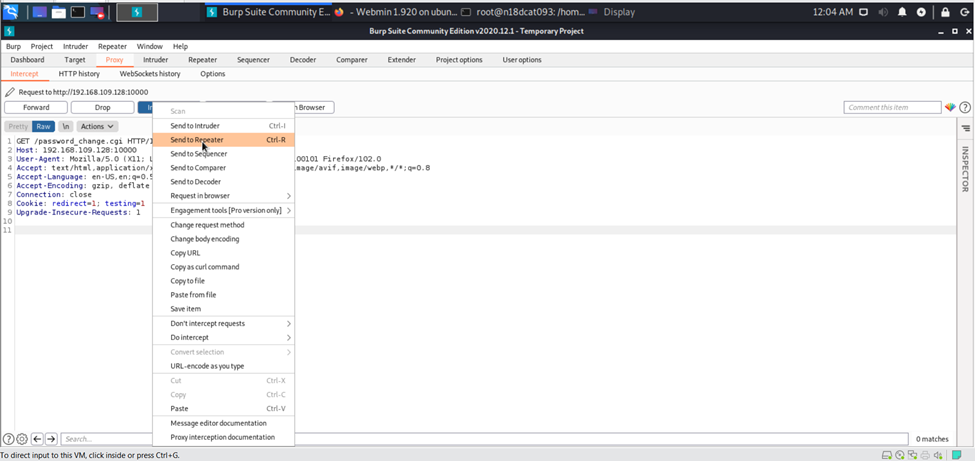Open the User options tab
Screen dimensions: 975x461
pyautogui.click(x=522, y=60)
